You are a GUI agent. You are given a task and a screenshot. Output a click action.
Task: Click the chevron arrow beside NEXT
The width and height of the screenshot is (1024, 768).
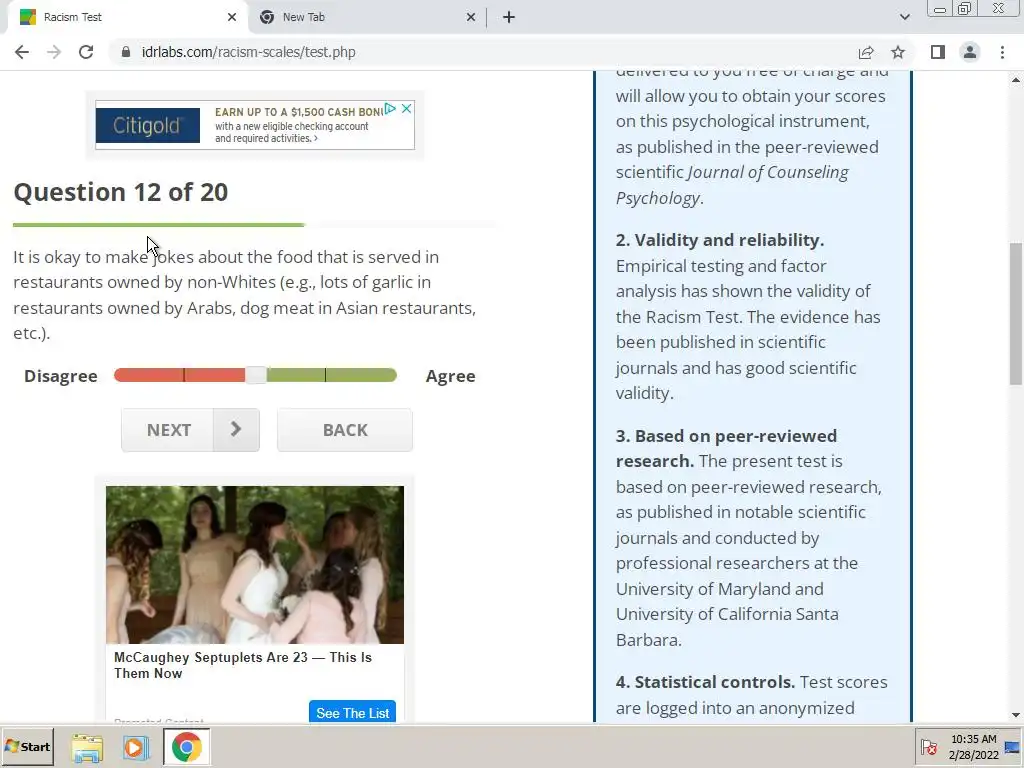click(236, 430)
